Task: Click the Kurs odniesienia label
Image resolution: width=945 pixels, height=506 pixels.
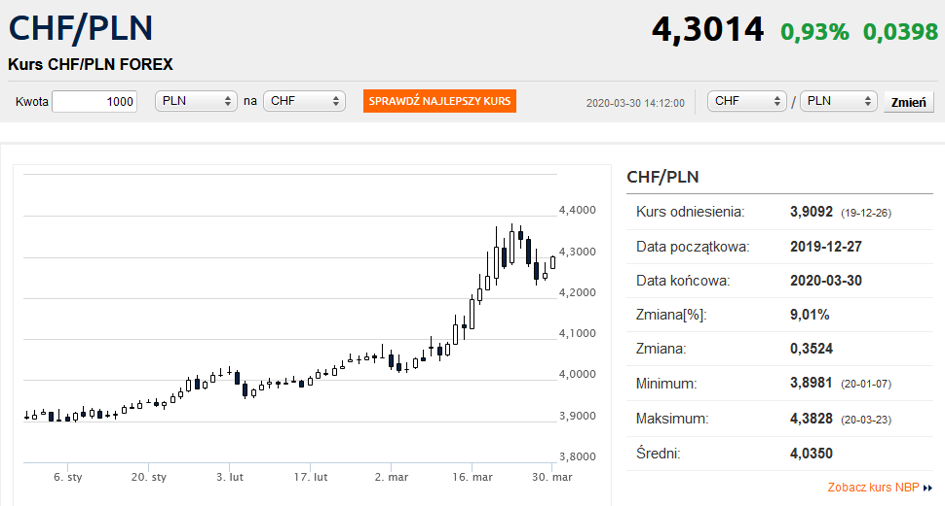Action: click(690, 212)
